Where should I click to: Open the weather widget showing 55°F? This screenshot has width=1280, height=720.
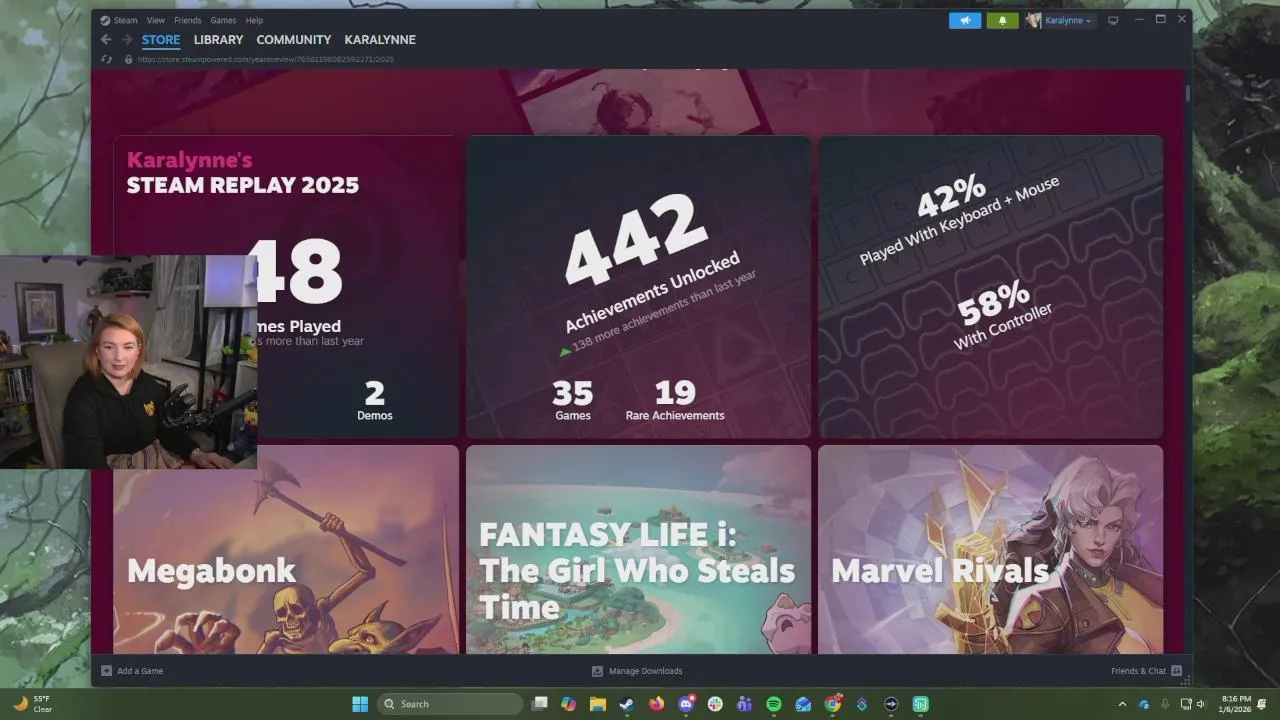(32, 704)
